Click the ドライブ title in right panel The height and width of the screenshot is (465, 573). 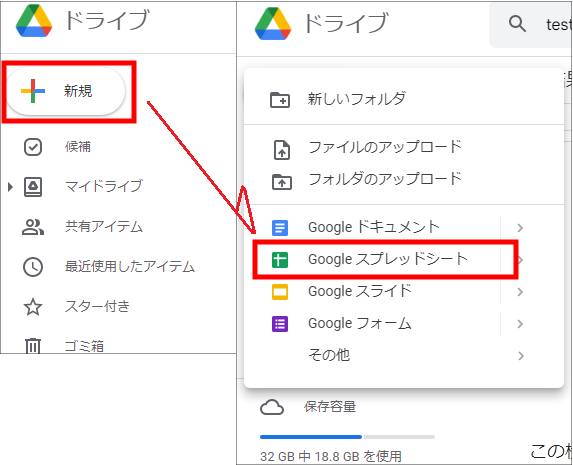(346, 23)
